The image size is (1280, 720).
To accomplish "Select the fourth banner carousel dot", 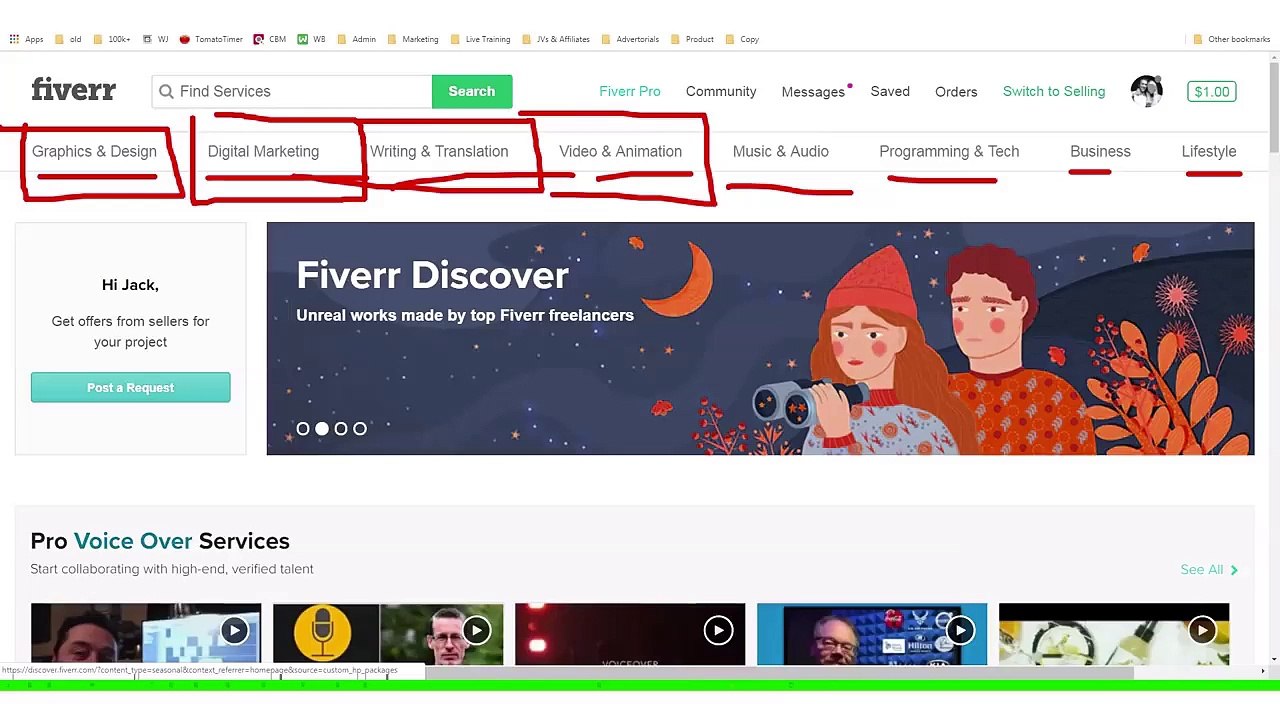I will pos(360,428).
